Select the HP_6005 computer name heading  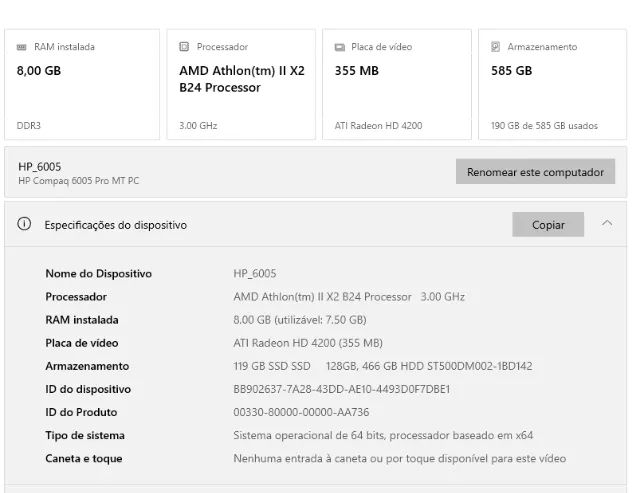pyautogui.click(x=40, y=167)
